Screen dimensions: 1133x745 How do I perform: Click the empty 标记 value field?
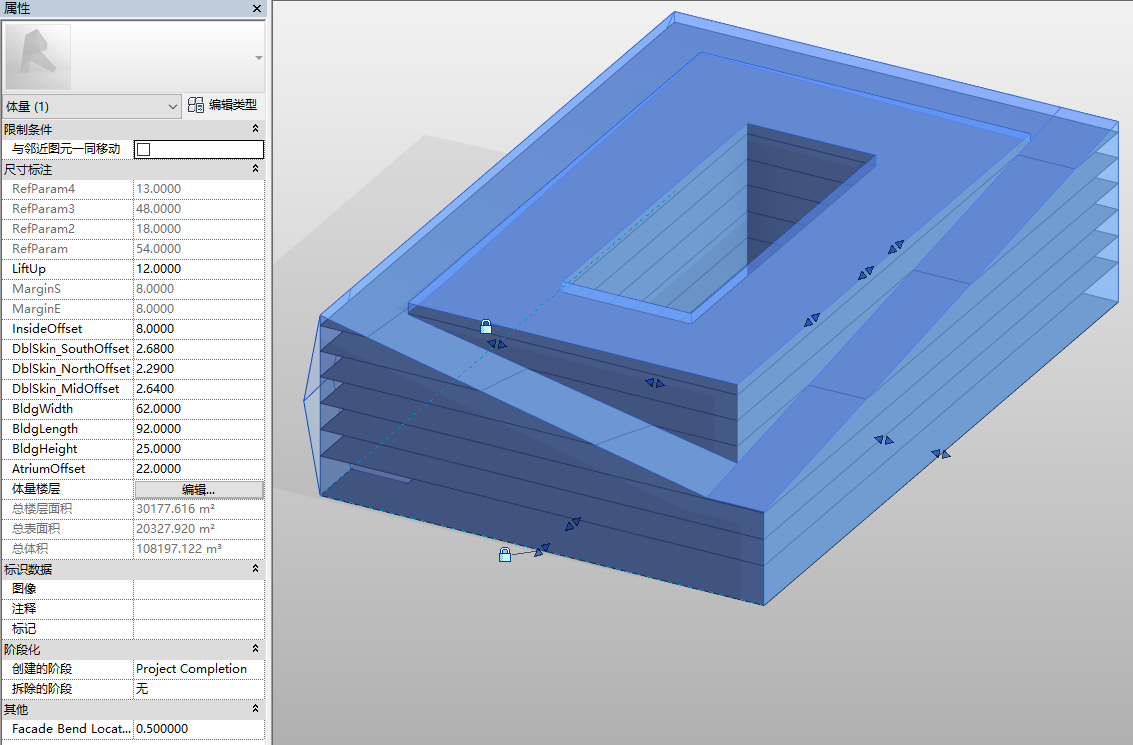[199, 629]
